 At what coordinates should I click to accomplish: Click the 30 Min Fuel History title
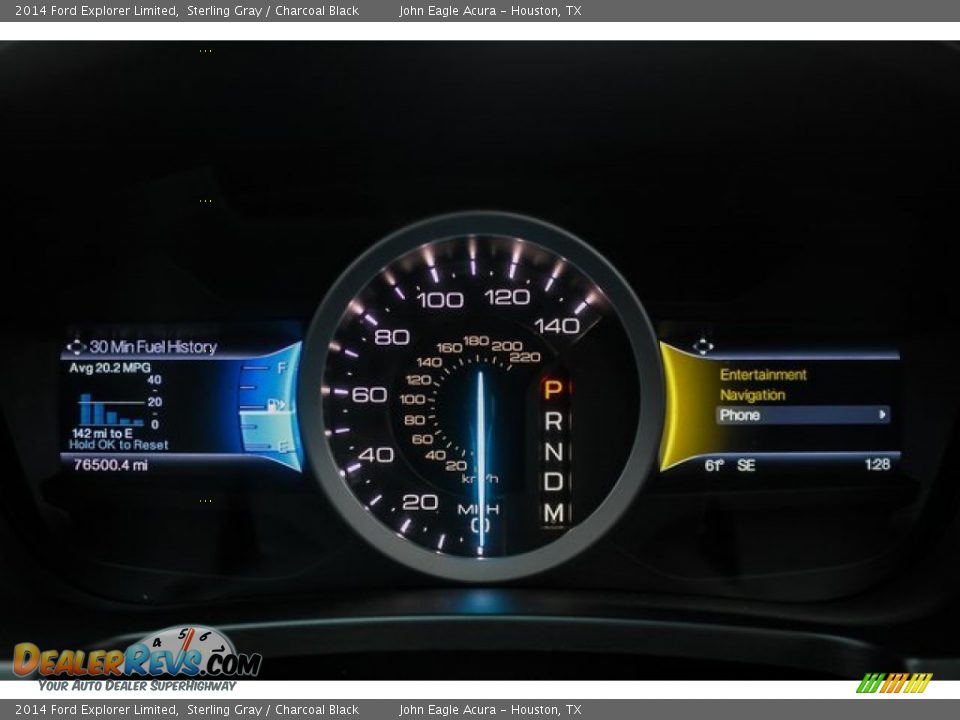[153, 347]
